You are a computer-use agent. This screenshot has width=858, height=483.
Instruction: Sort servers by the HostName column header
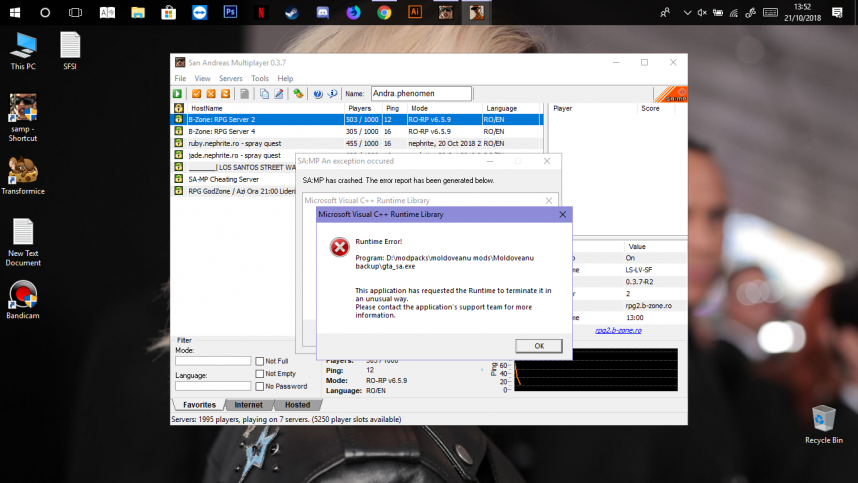(x=266, y=108)
